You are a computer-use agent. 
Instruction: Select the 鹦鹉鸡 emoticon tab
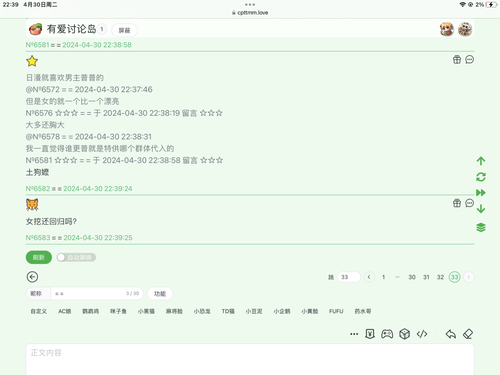(91, 311)
